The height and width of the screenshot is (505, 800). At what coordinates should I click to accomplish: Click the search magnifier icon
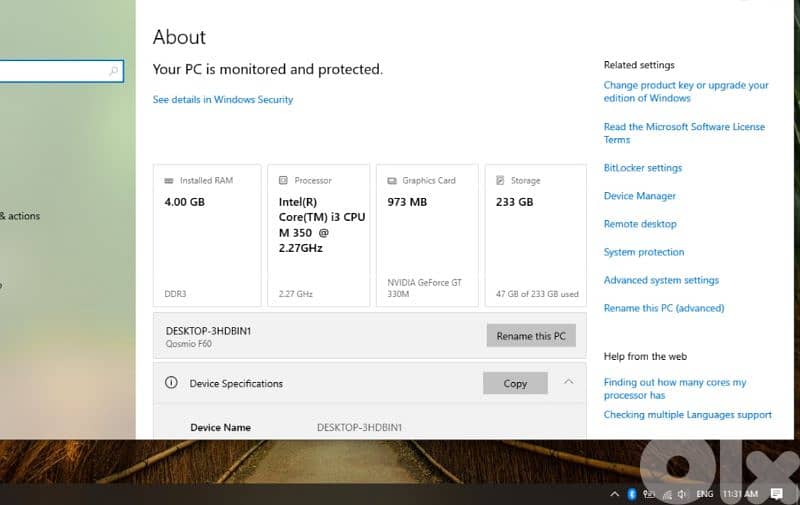pos(114,71)
